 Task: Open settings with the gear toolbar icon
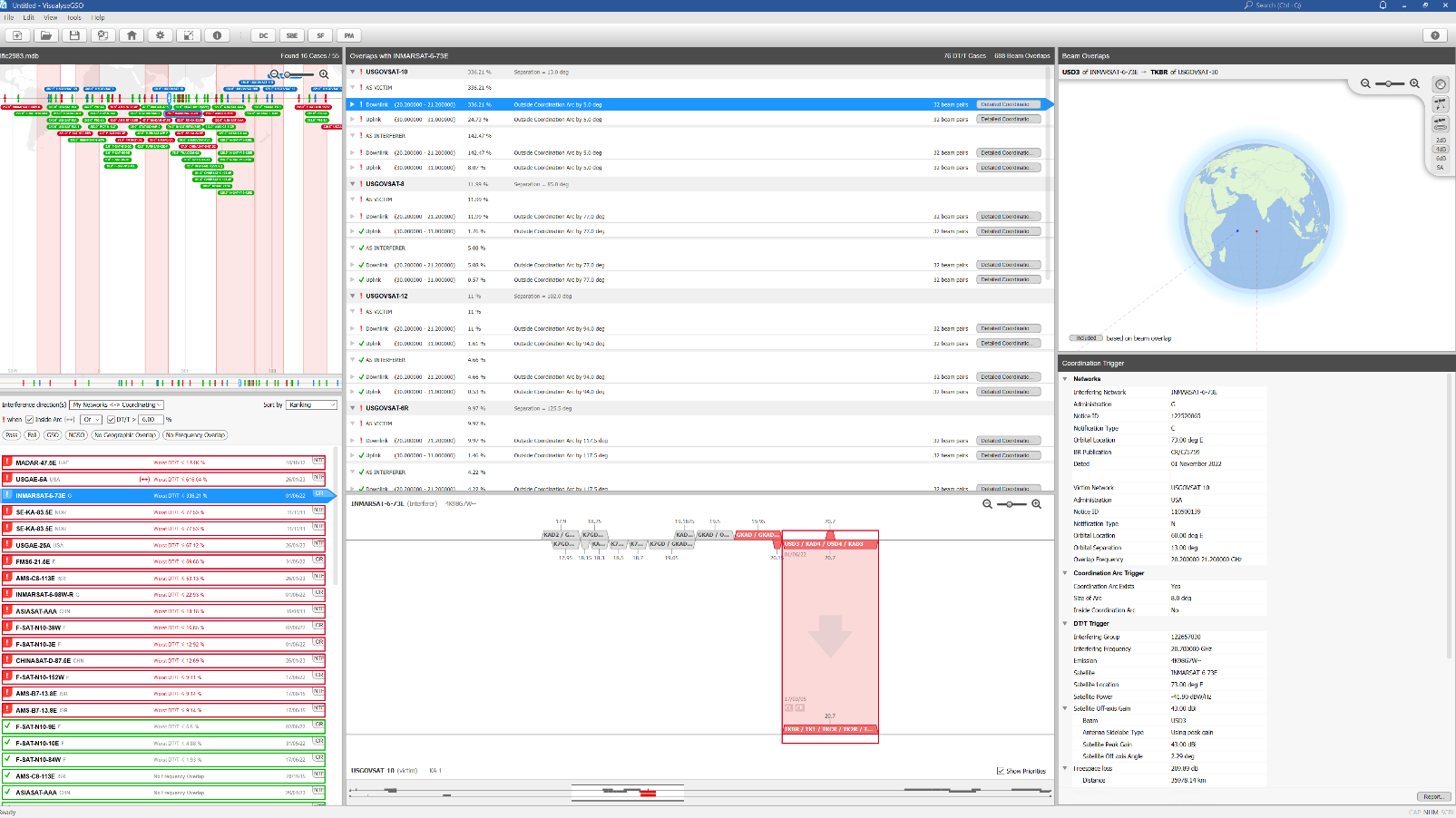(160, 35)
